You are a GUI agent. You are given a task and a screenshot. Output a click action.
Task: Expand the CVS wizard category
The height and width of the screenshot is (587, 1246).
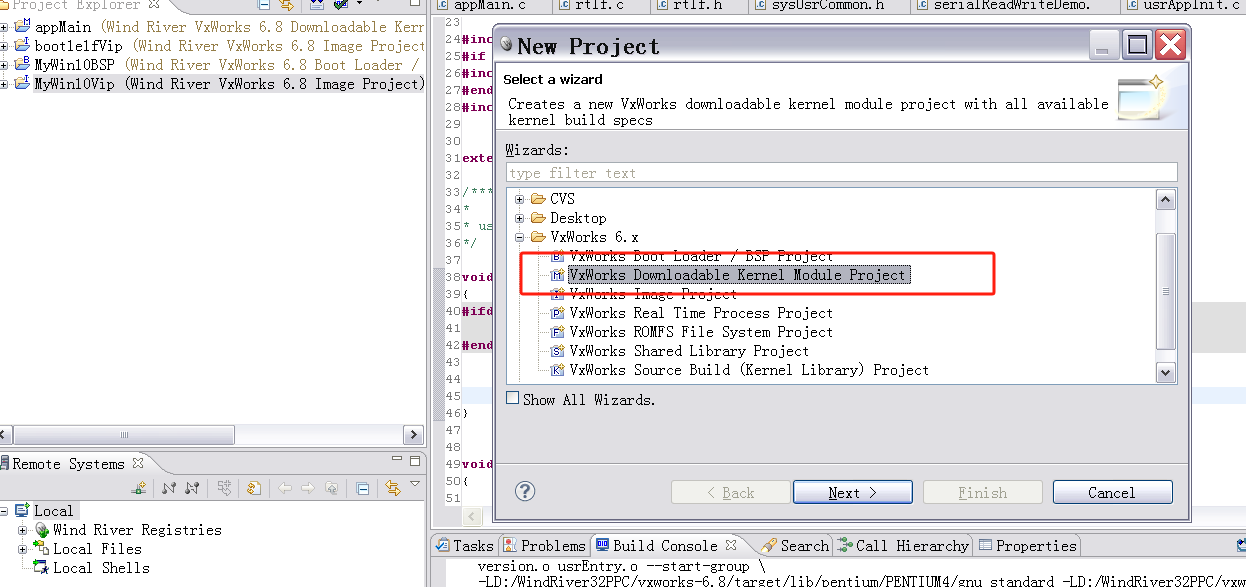(x=520, y=199)
